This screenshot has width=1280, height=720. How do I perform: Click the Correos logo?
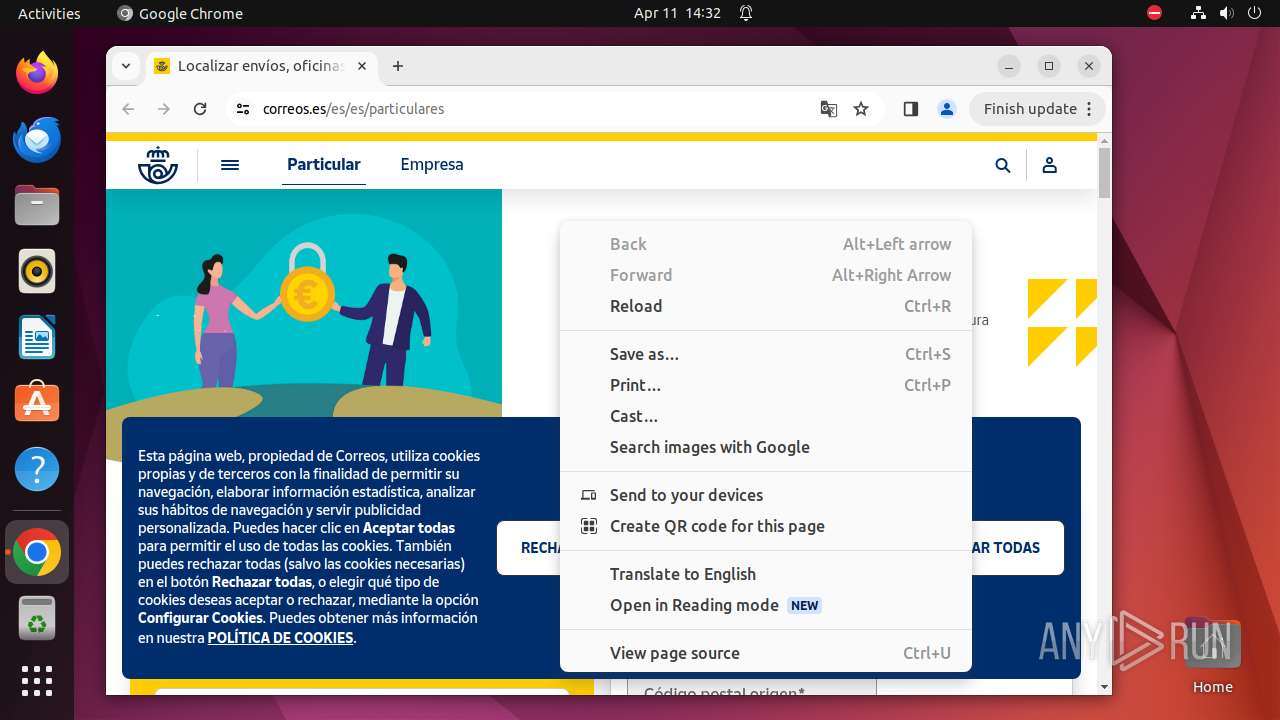158,165
